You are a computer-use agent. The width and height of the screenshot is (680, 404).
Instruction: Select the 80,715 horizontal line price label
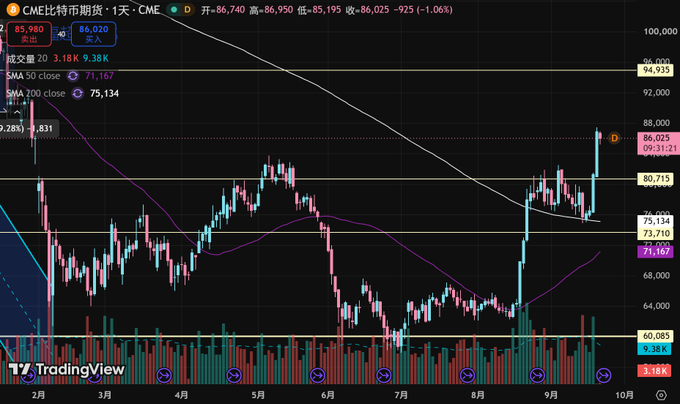[656, 179]
